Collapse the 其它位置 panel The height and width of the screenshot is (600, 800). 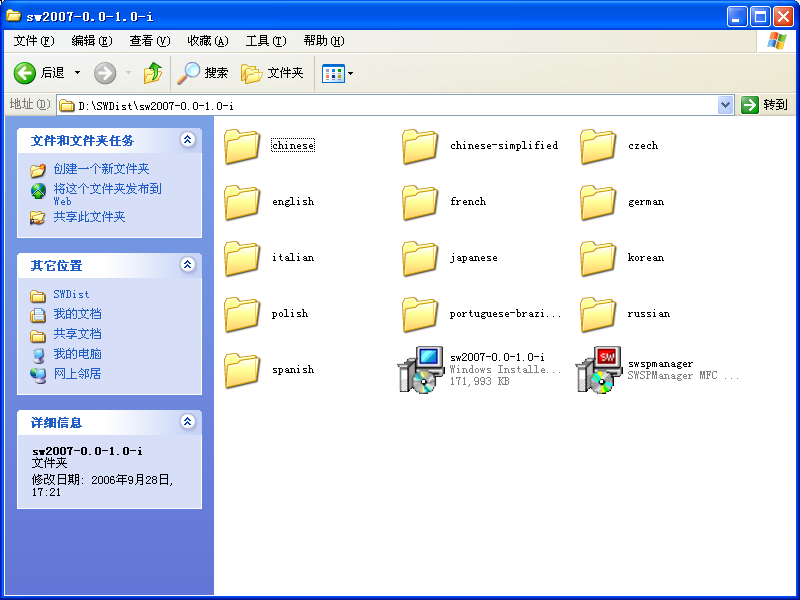click(x=188, y=264)
